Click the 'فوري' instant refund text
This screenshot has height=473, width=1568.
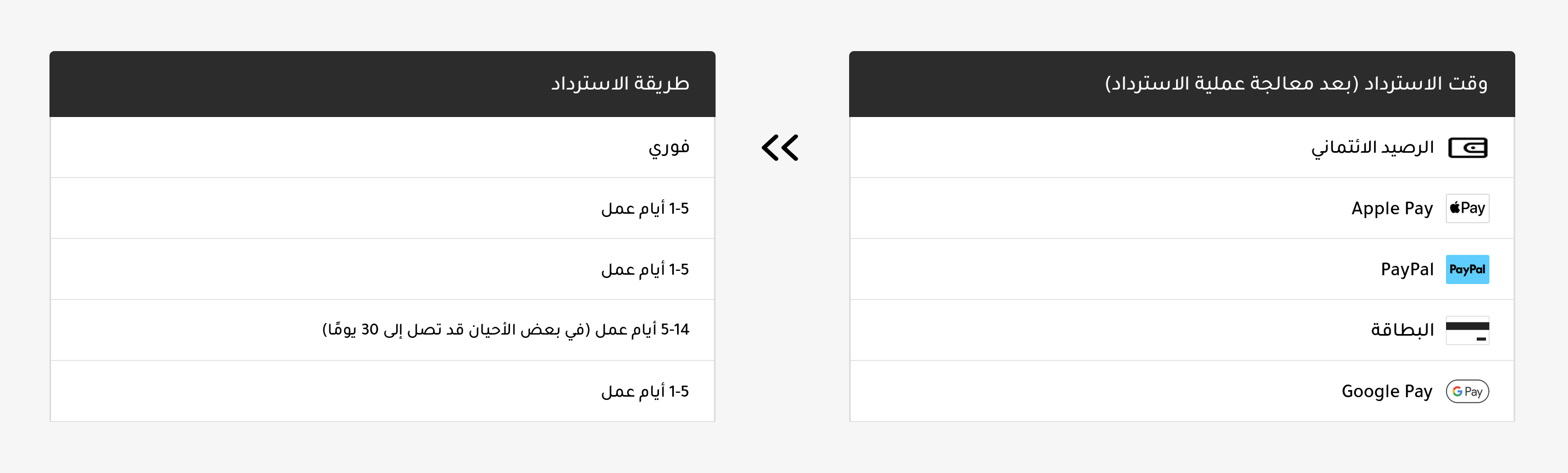(668, 147)
